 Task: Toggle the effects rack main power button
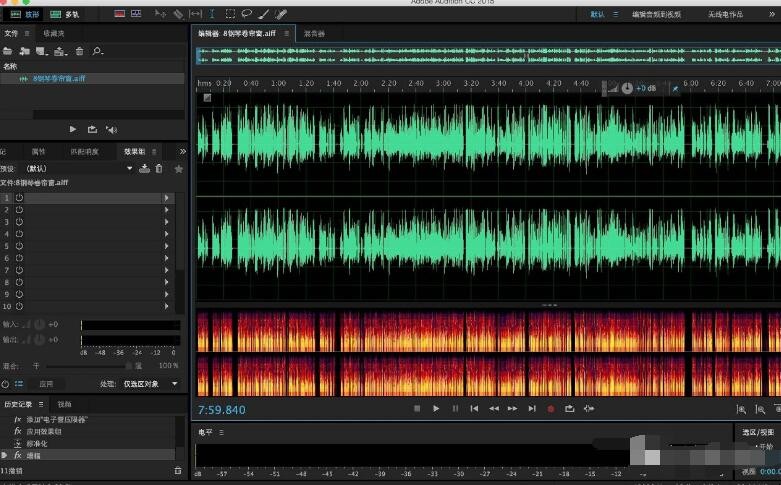click(5, 383)
